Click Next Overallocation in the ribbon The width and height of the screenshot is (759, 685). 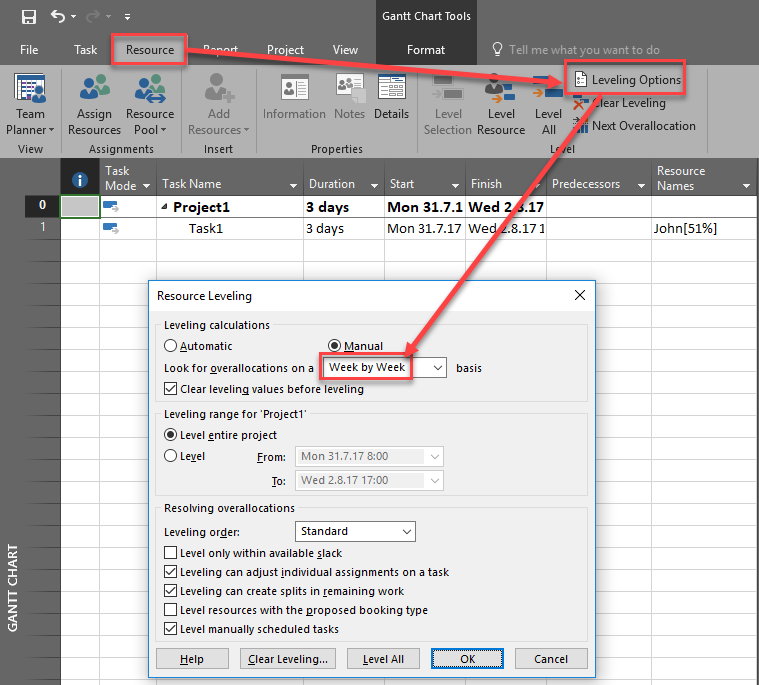[x=634, y=126]
